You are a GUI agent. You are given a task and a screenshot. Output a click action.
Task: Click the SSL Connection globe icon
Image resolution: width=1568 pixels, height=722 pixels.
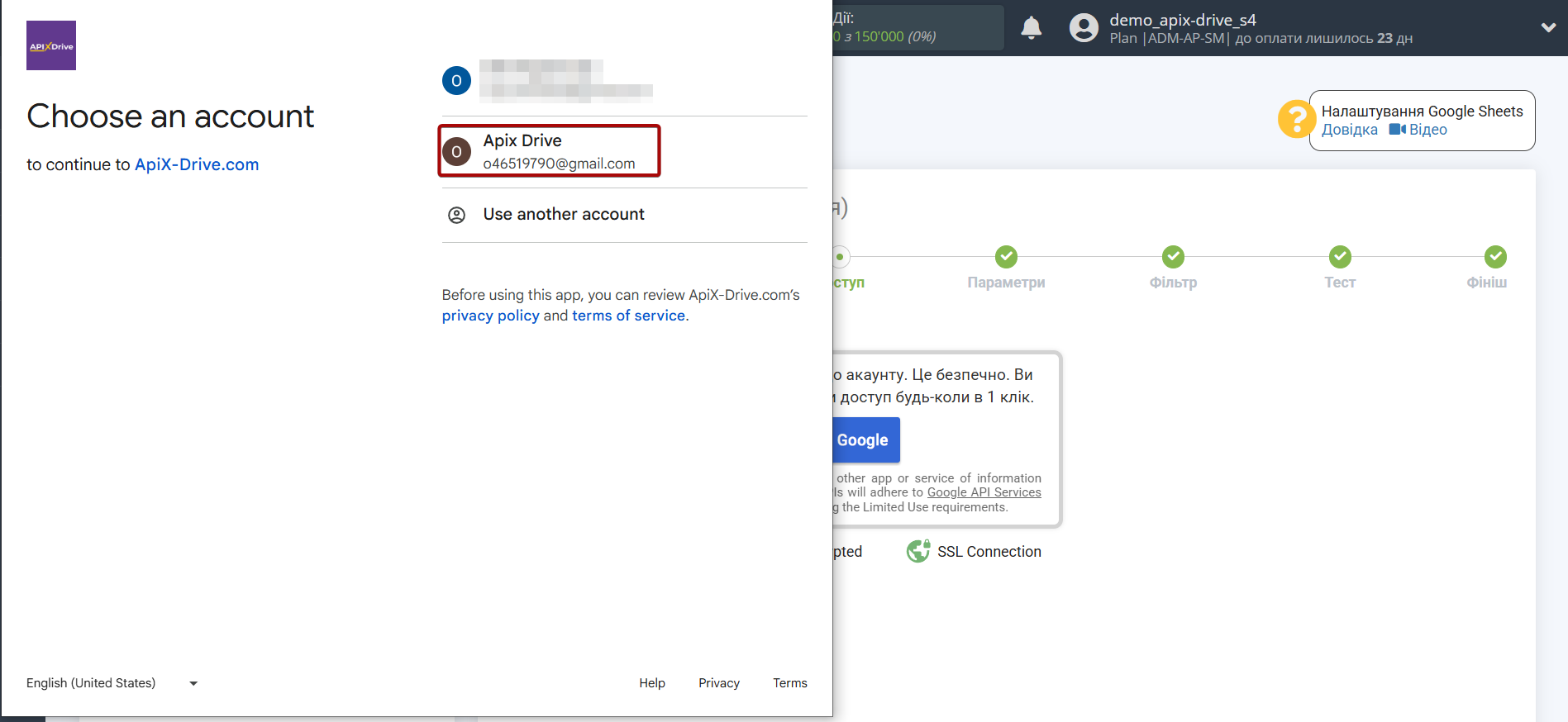pos(918,551)
